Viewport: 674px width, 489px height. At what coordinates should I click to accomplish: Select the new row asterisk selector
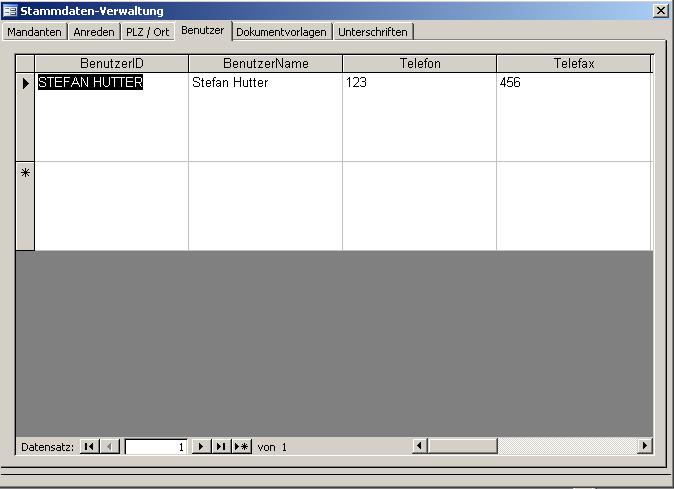point(25,173)
